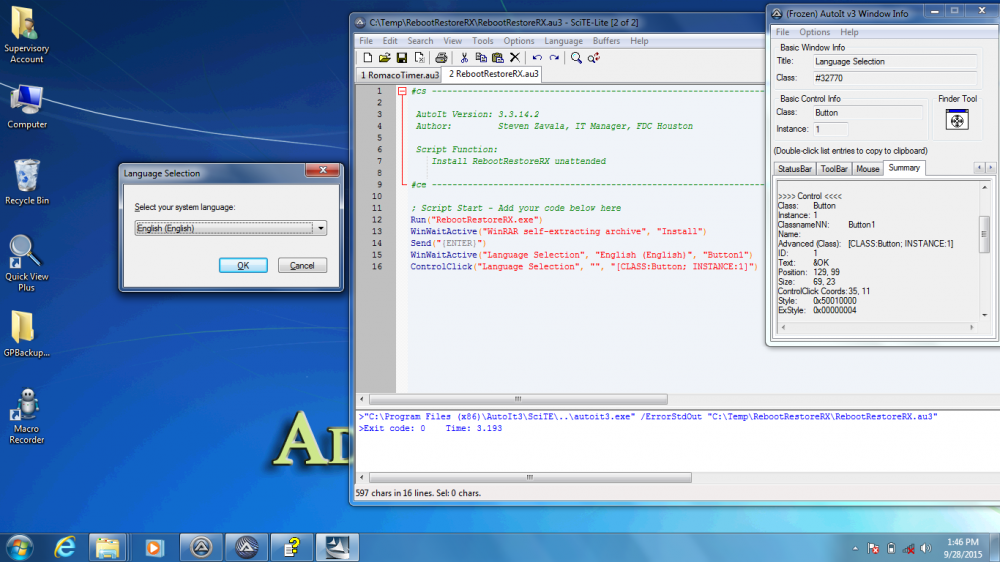Create a new file in SciTE toolbar
Screen dimensions: 1000x562
(x=367, y=58)
